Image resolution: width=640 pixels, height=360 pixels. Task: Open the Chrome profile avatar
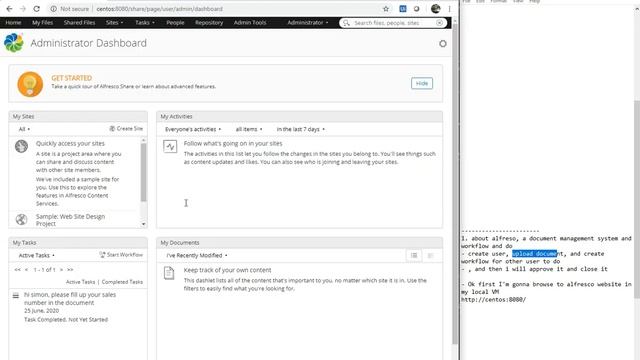coord(436,9)
